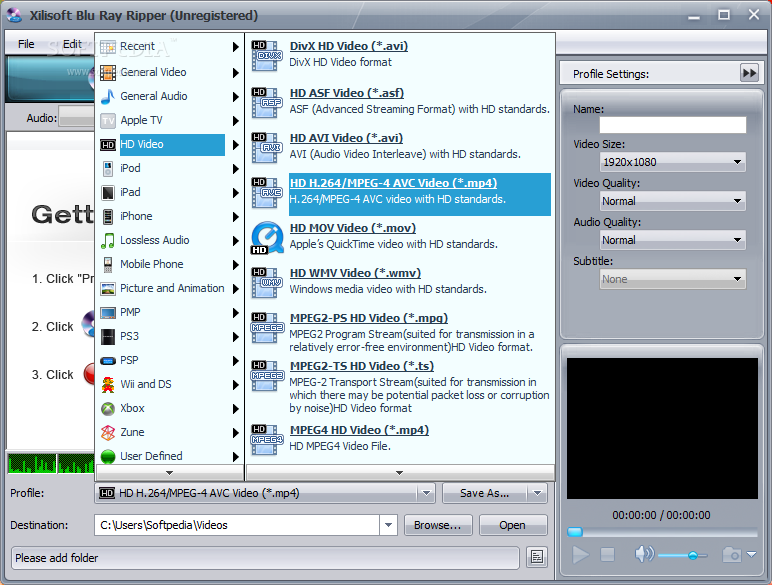This screenshot has width=772, height=585.
Task: Click the MPEG2-TS HD Video icon
Action: 267,375
